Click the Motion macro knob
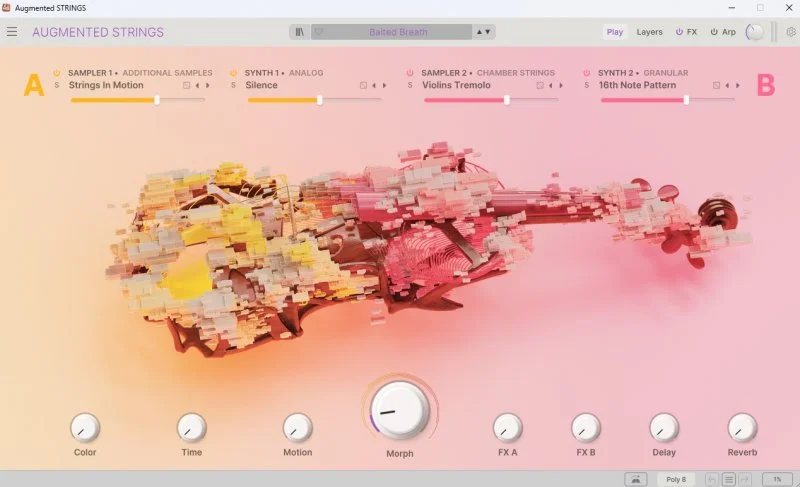Image resolution: width=800 pixels, height=487 pixels. tap(297, 427)
